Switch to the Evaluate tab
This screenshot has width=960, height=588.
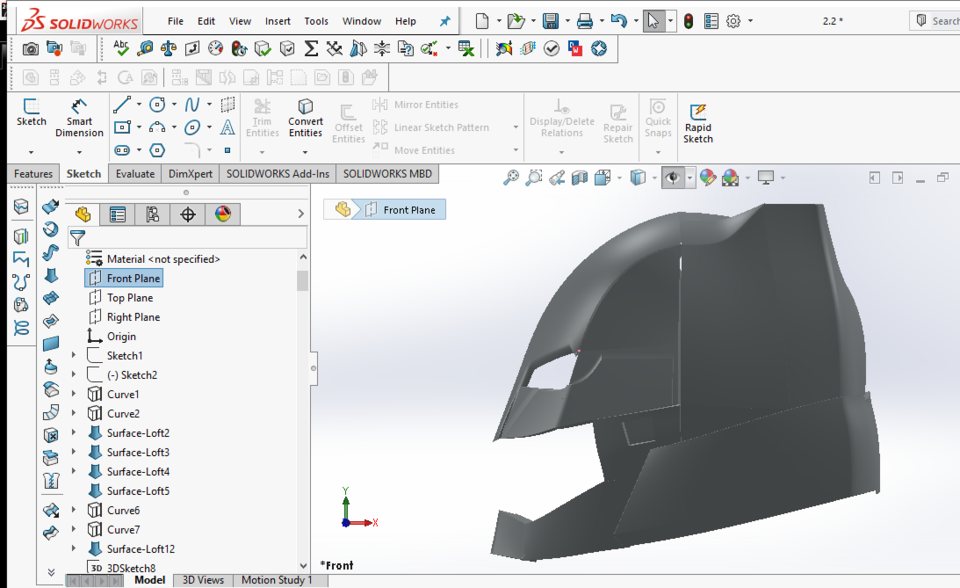click(x=135, y=173)
